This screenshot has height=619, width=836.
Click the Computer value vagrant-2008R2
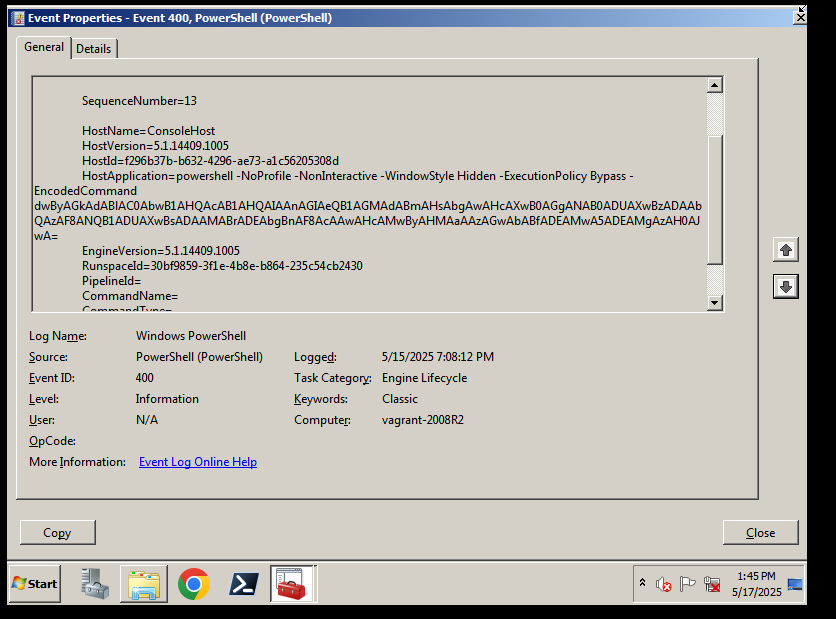[423, 420]
